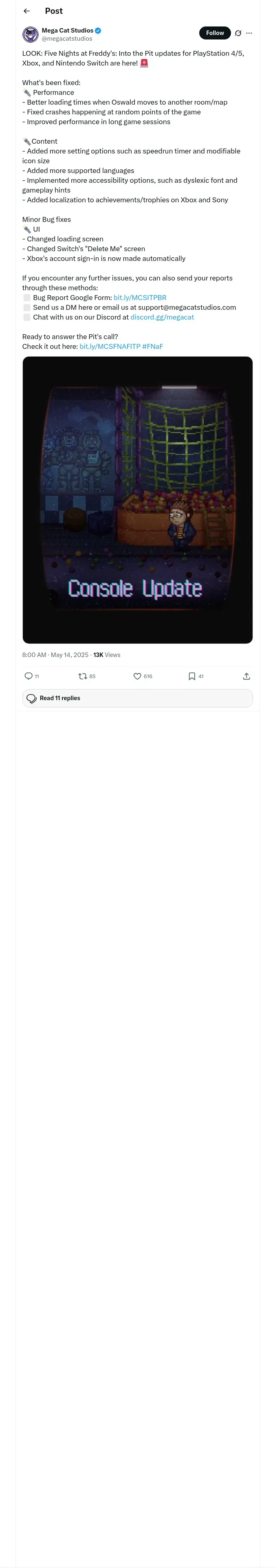275x1568 pixels.
Task: Open the @megacatstudios handle
Action: click(x=67, y=38)
